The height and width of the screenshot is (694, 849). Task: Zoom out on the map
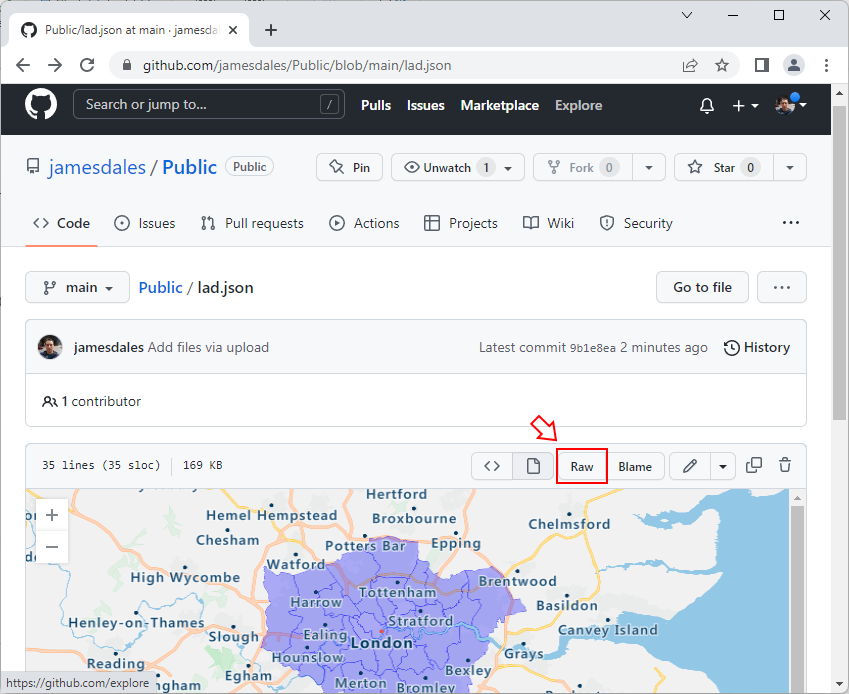[52, 547]
